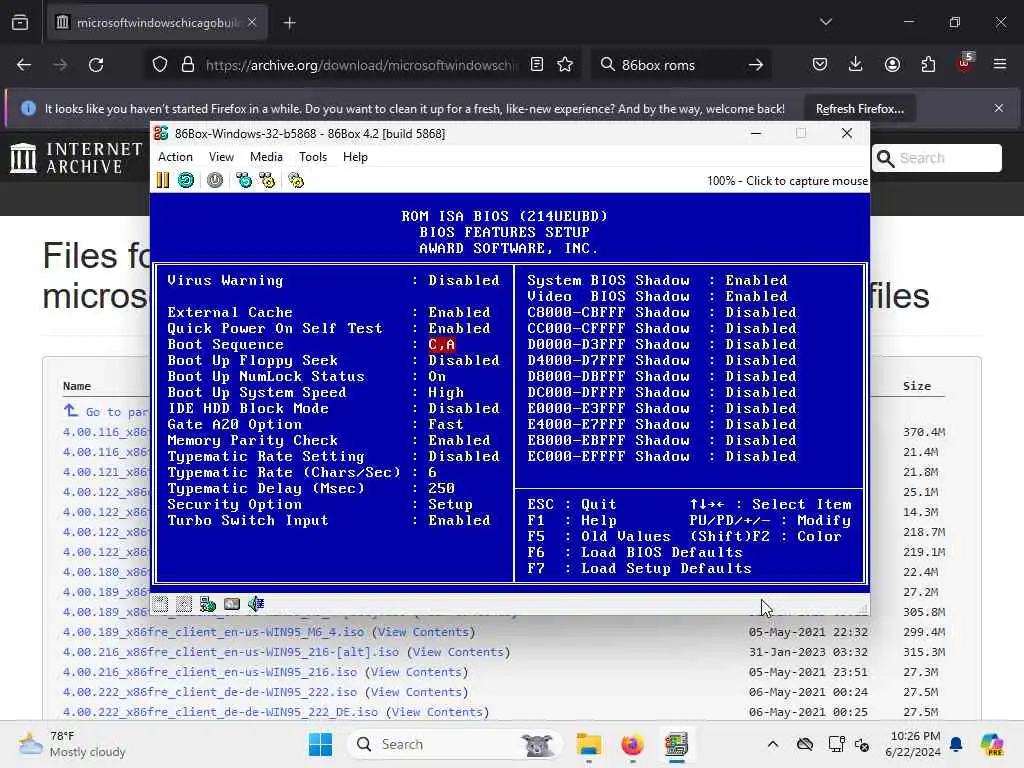Send Ctrl+Alt+Esc via toolbar icon

coord(267,180)
